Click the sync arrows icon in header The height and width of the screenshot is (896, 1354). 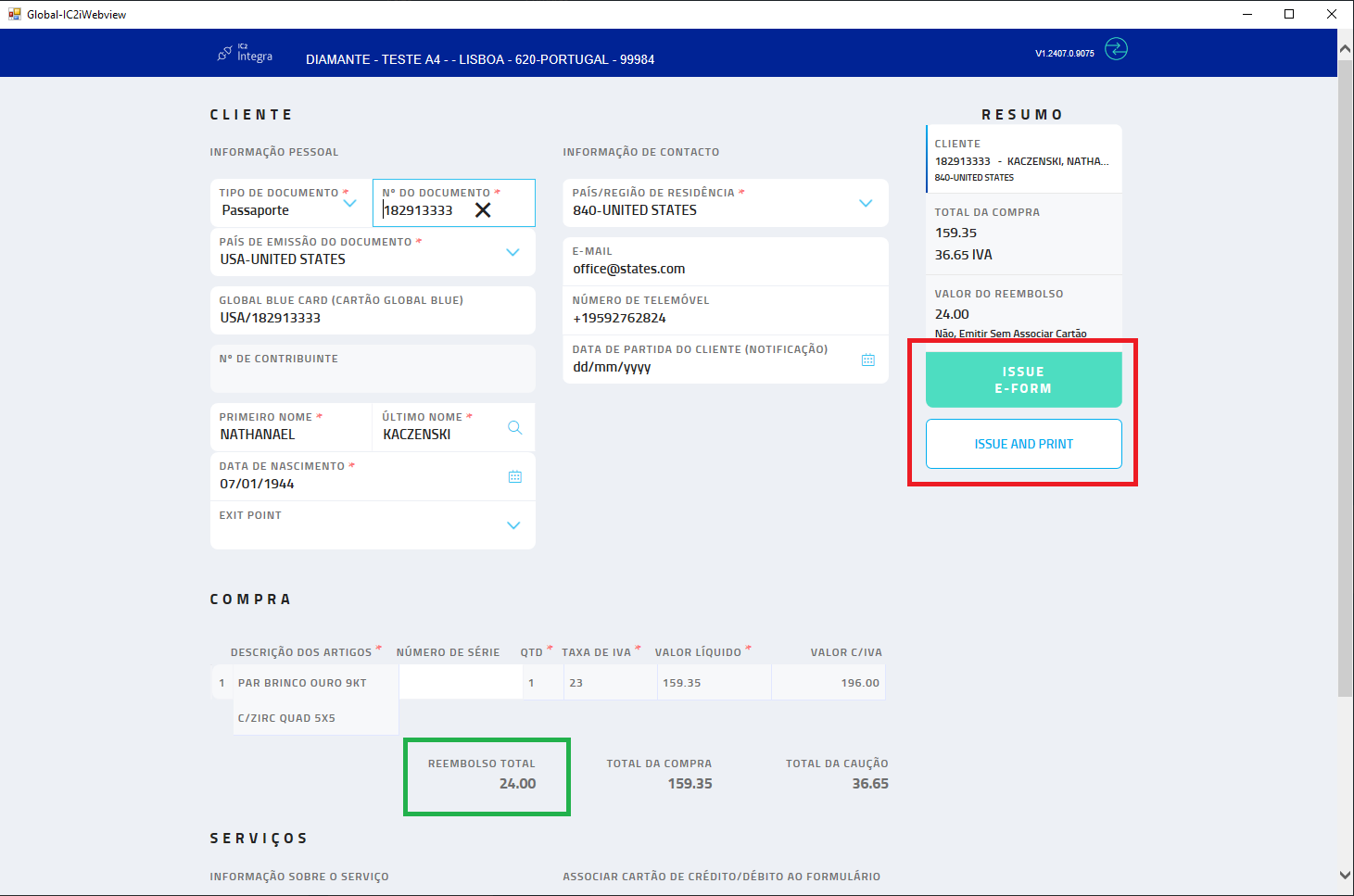pos(1116,50)
